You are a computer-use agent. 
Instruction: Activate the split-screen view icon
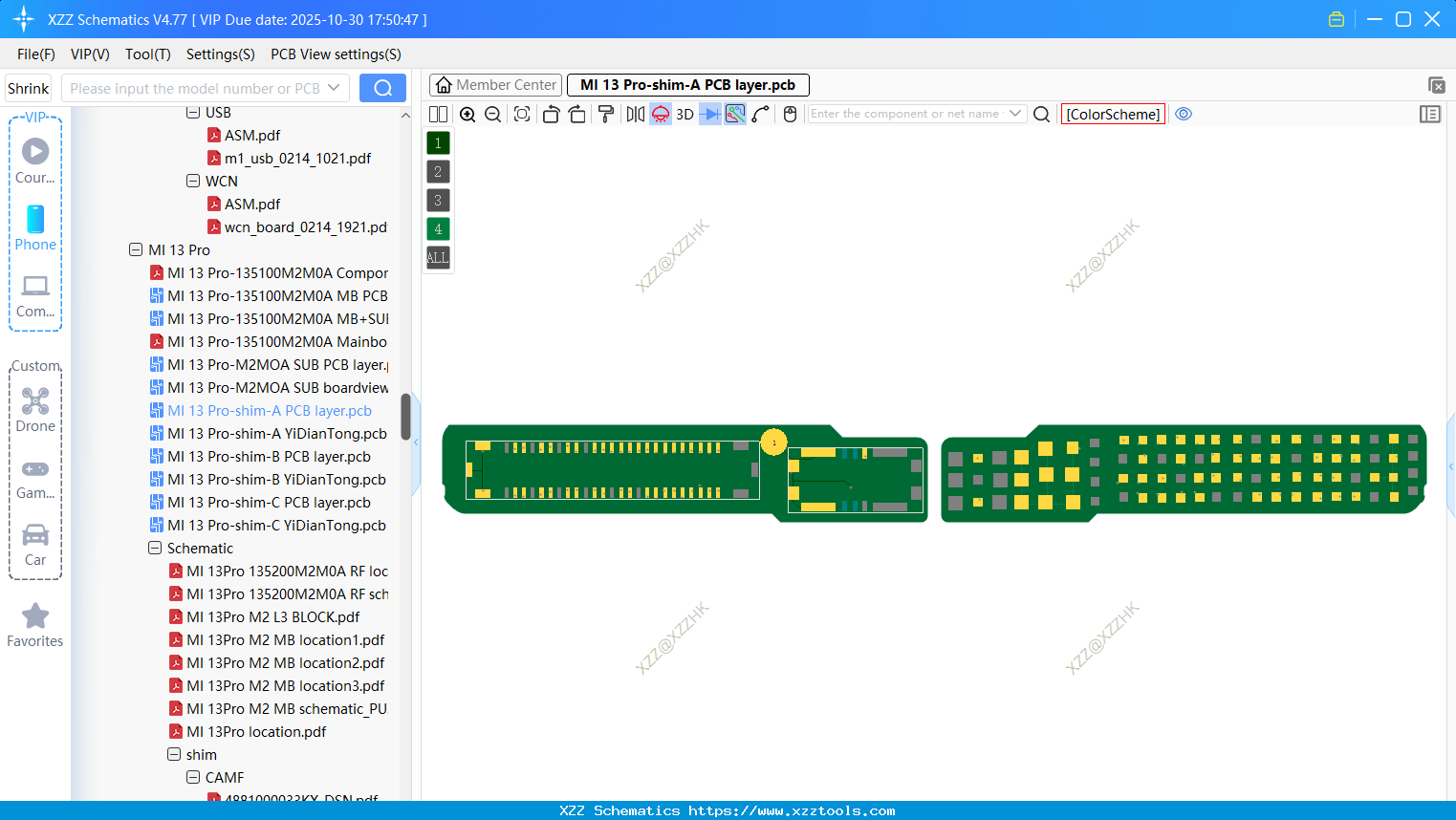[437, 114]
